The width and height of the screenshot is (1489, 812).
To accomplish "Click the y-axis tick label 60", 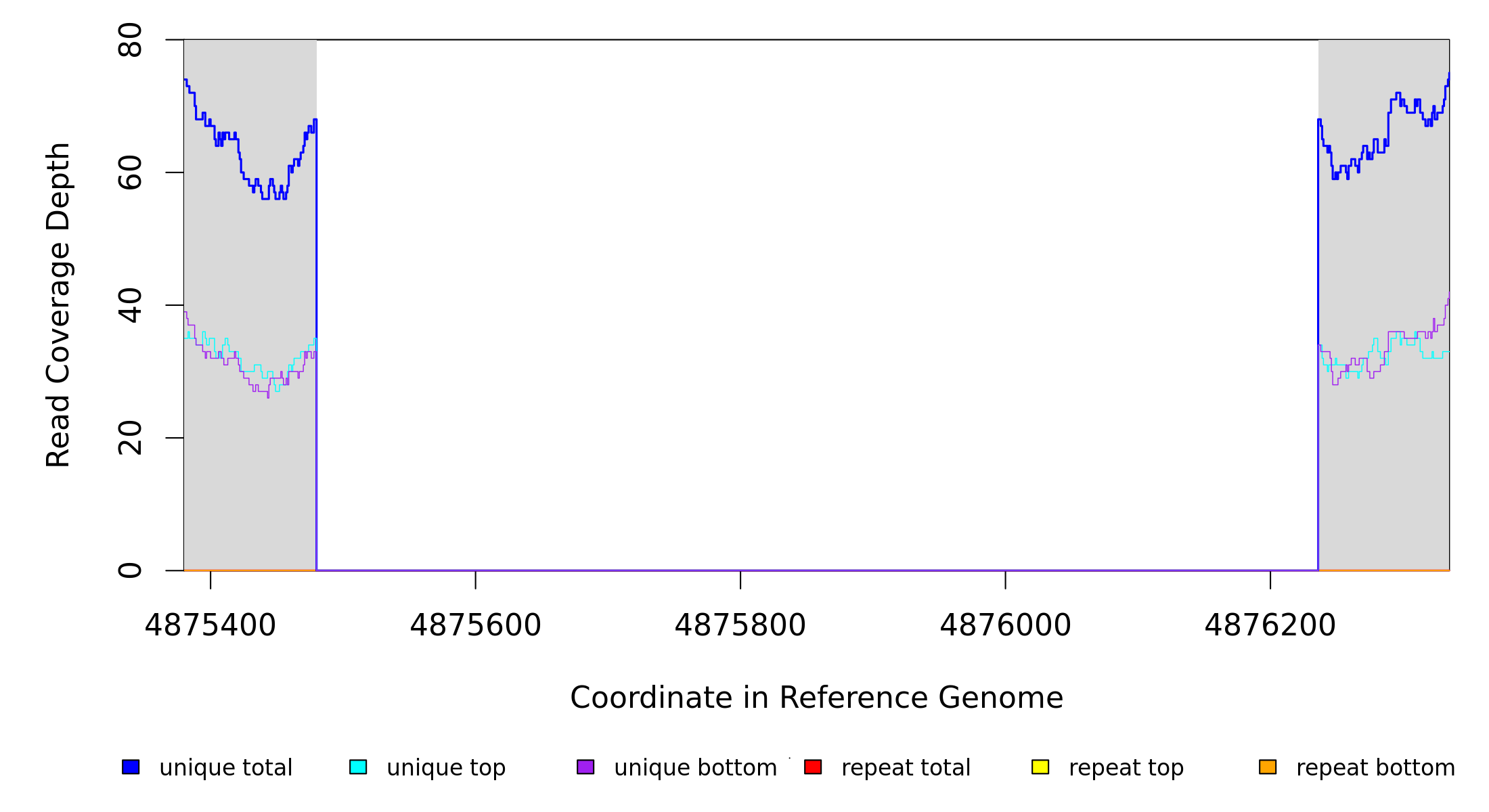I will 130,173.
